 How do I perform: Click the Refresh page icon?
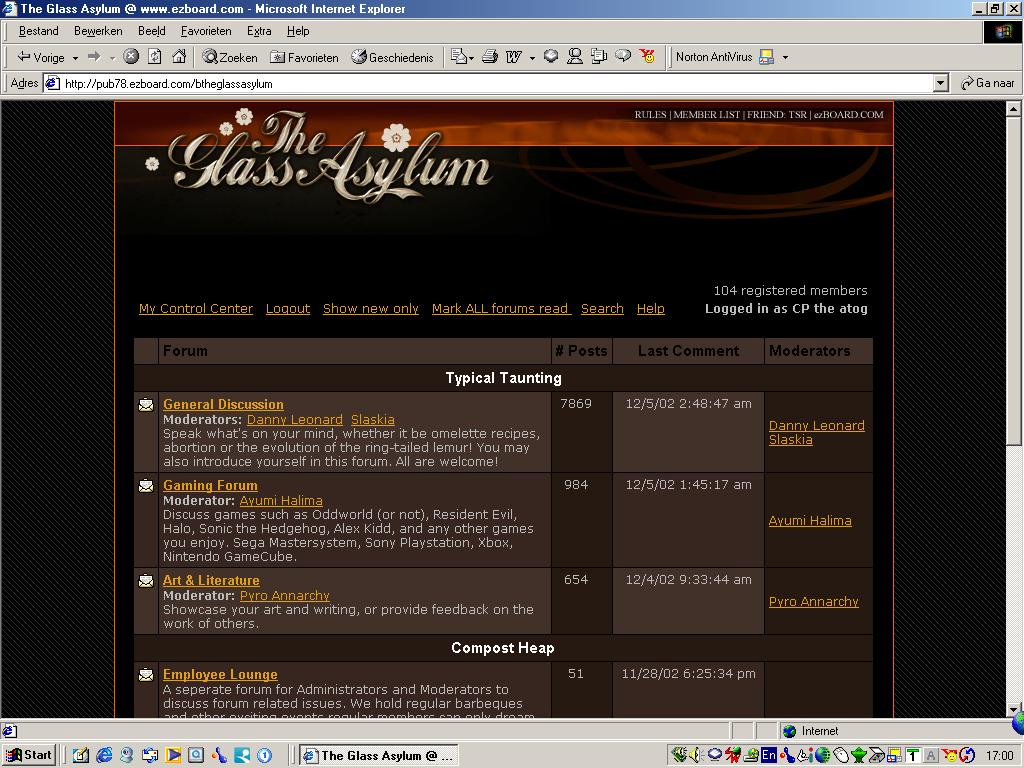point(155,57)
